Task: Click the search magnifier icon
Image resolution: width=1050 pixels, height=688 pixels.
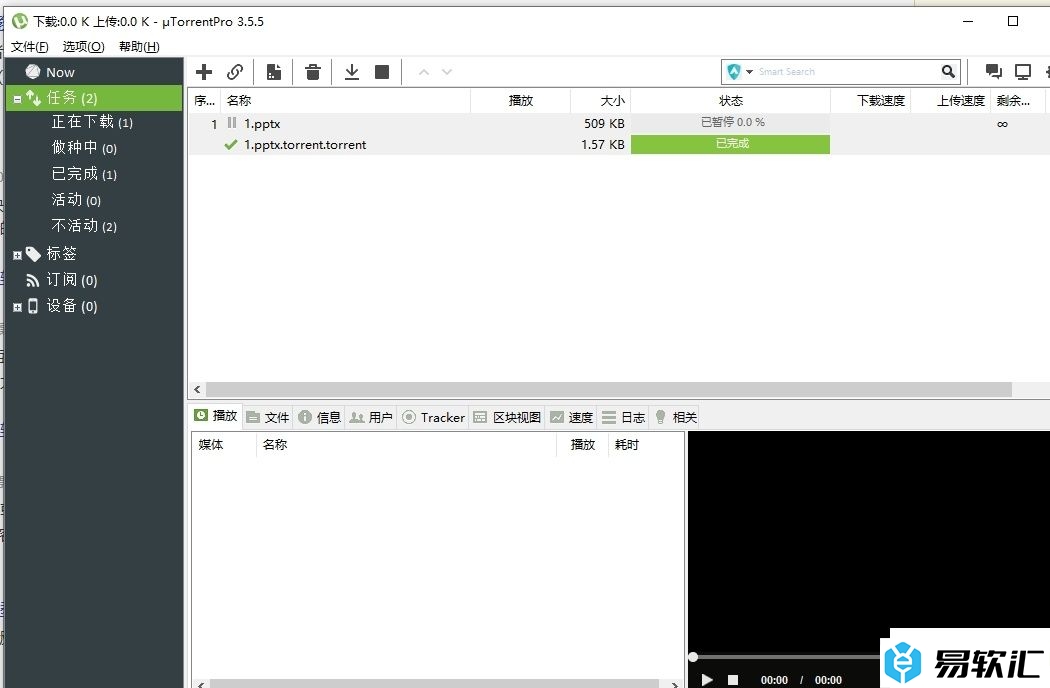Action: click(948, 72)
